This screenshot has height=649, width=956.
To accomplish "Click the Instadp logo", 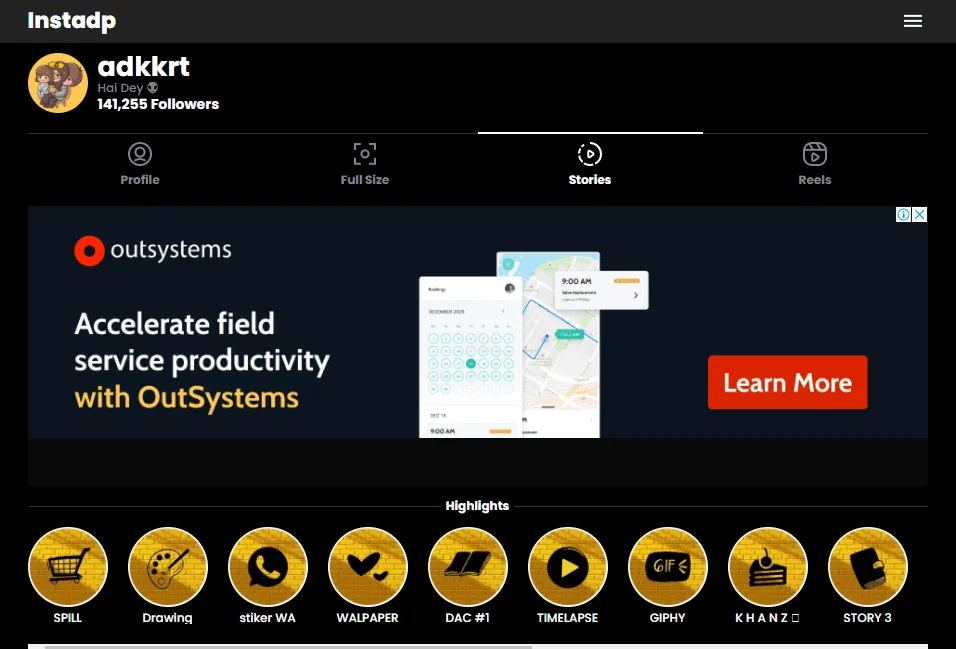I will 71,21.
